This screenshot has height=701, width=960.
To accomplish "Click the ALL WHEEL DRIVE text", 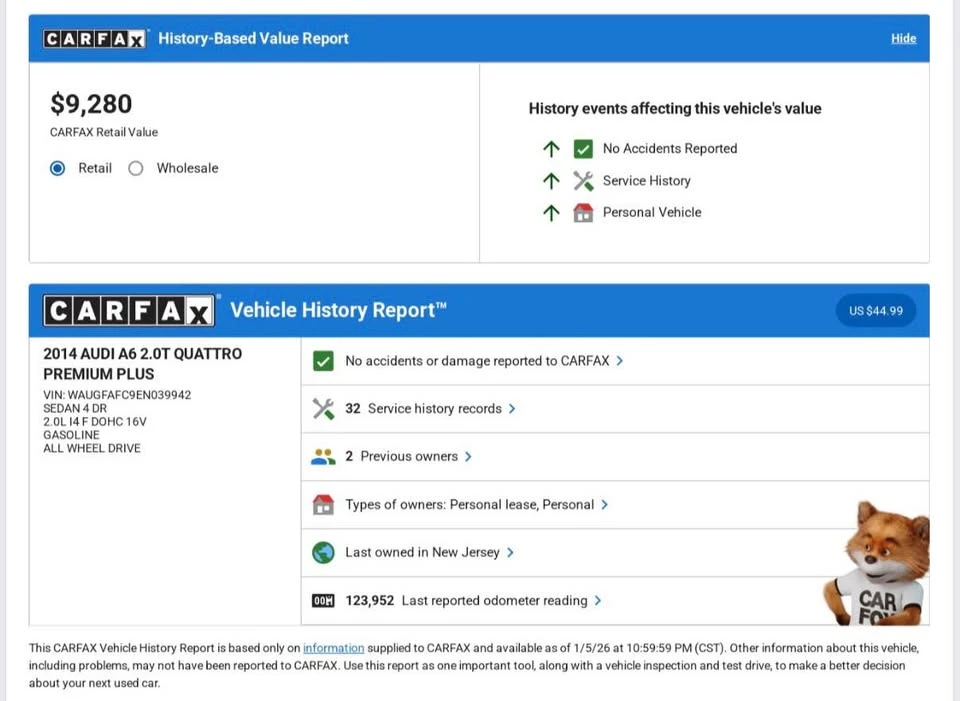I will 92,449.
